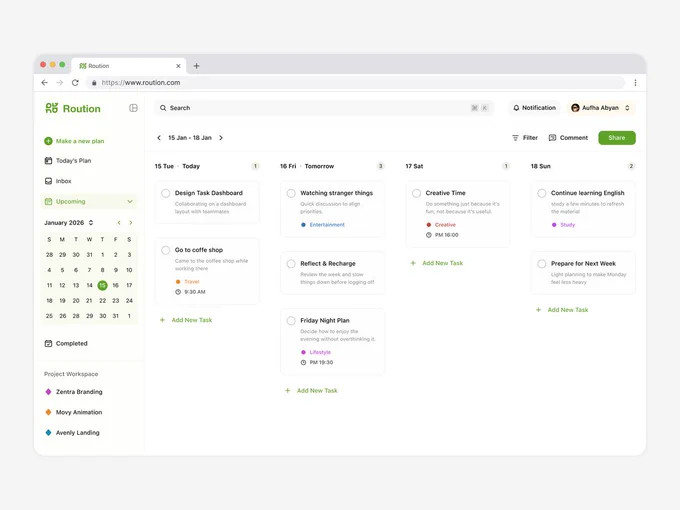
Task: Select the Roution browser tab
Action: [129, 66]
